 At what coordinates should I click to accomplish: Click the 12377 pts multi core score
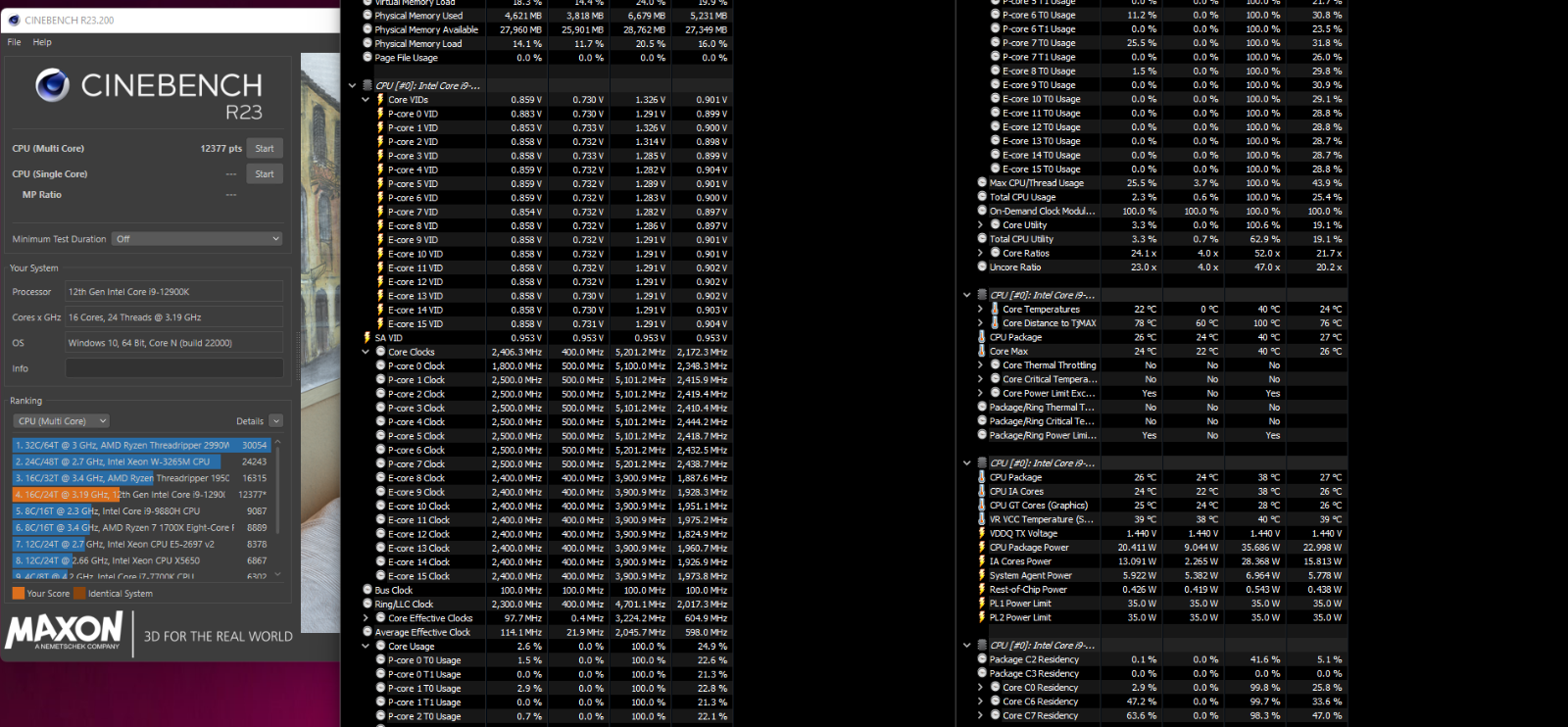pyautogui.click(x=220, y=149)
